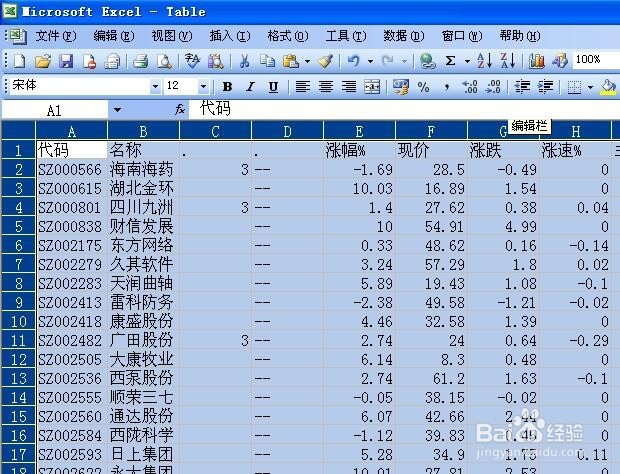Viewport: 620px width, 474px height.
Task: Click the New workbook icon
Action: coord(19,61)
